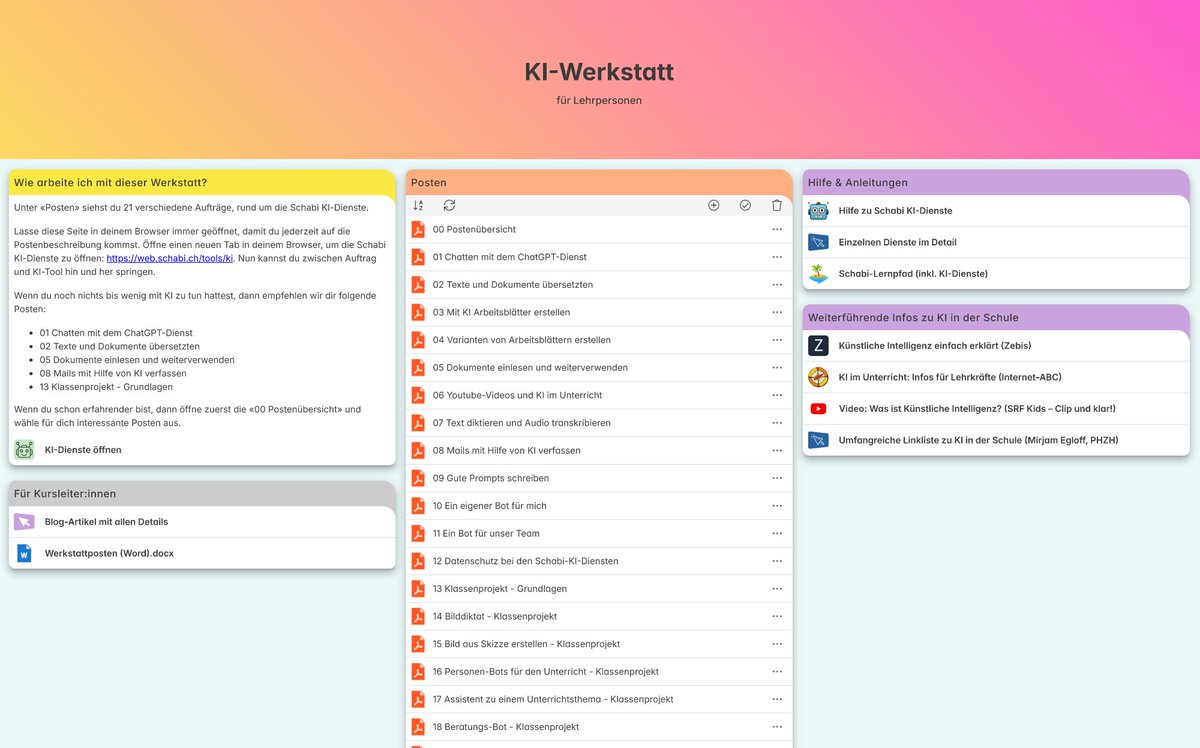Open Video: Was ist Künstliche Intelligenz?

[977, 408]
